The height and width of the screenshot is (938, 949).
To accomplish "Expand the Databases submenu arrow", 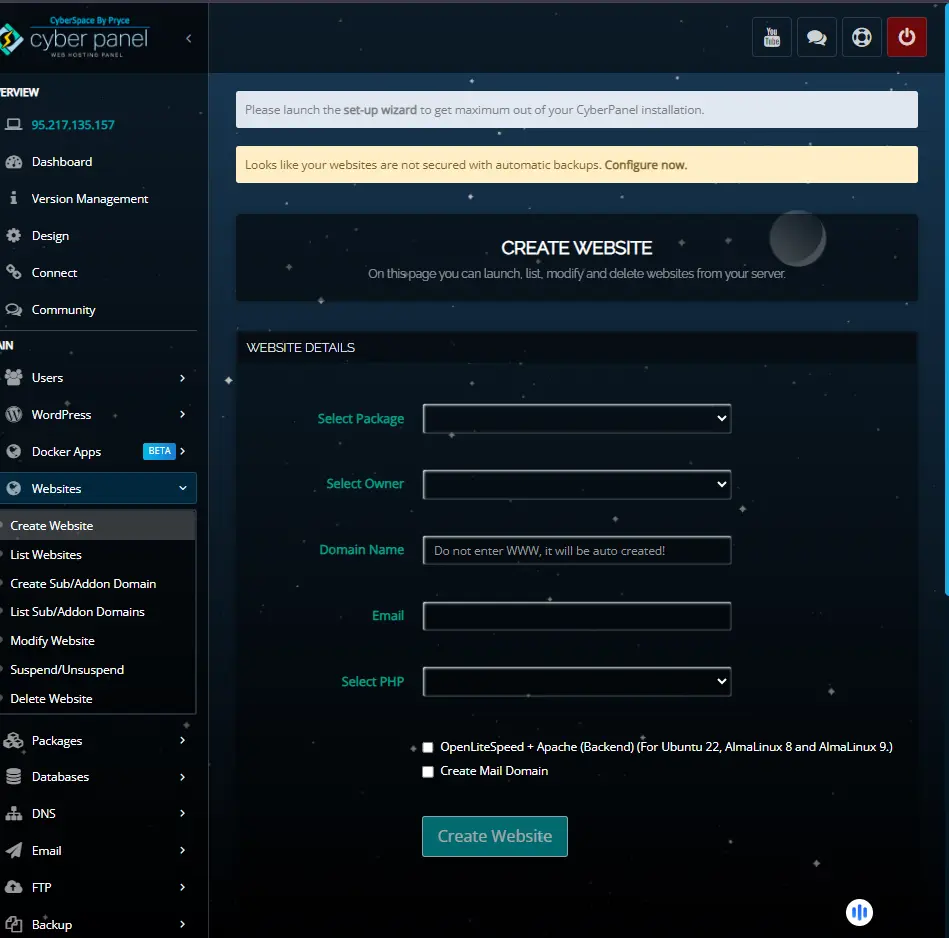I will point(182,776).
